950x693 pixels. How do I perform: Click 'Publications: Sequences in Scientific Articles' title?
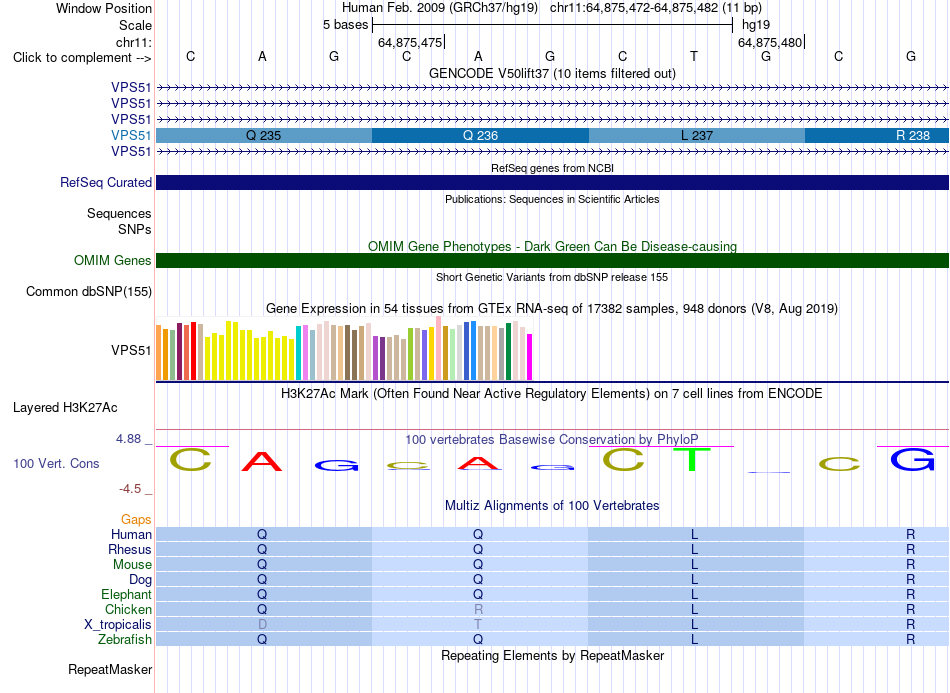pos(552,199)
